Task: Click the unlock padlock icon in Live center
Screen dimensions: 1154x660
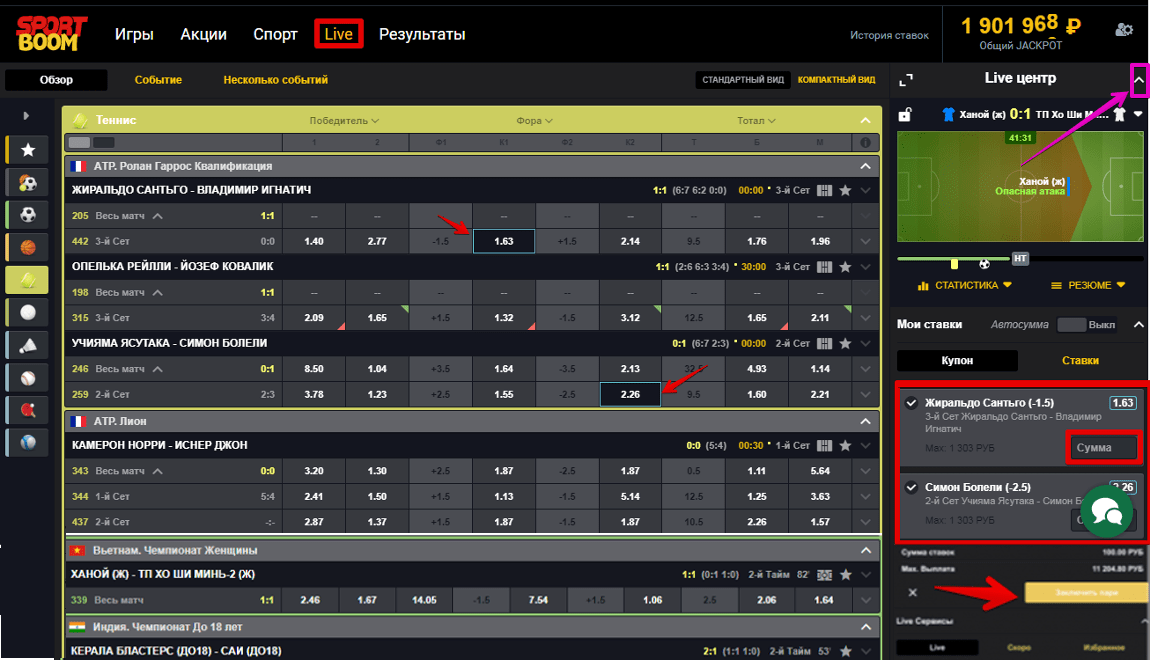Action: click(x=905, y=114)
